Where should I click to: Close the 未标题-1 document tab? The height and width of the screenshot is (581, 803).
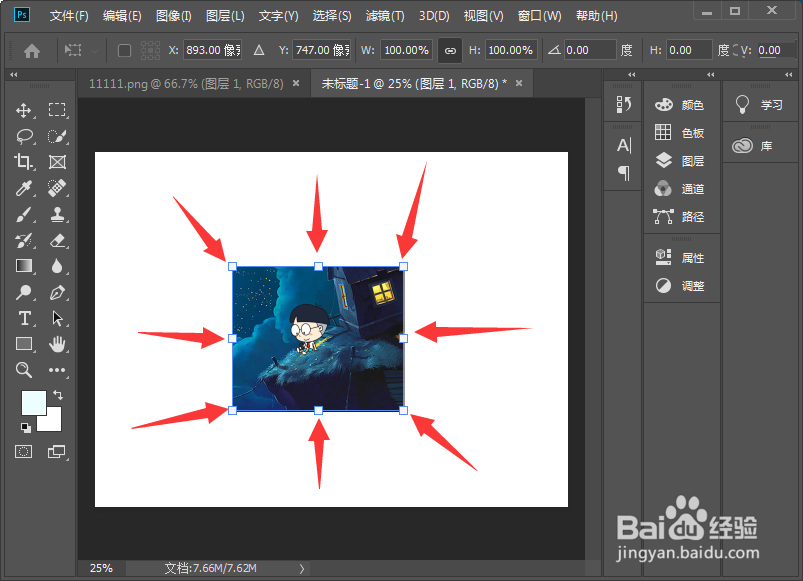point(519,83)
